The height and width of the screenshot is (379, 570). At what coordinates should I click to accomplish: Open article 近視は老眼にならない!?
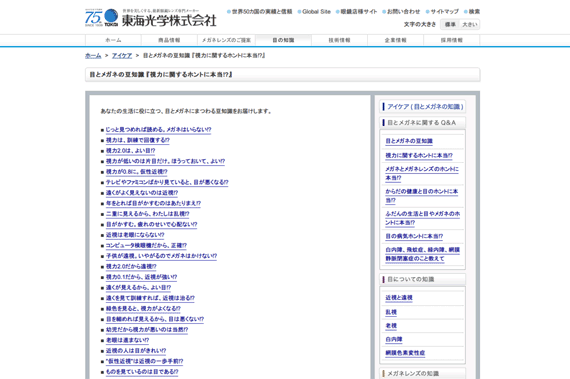(x=135, y=235)
